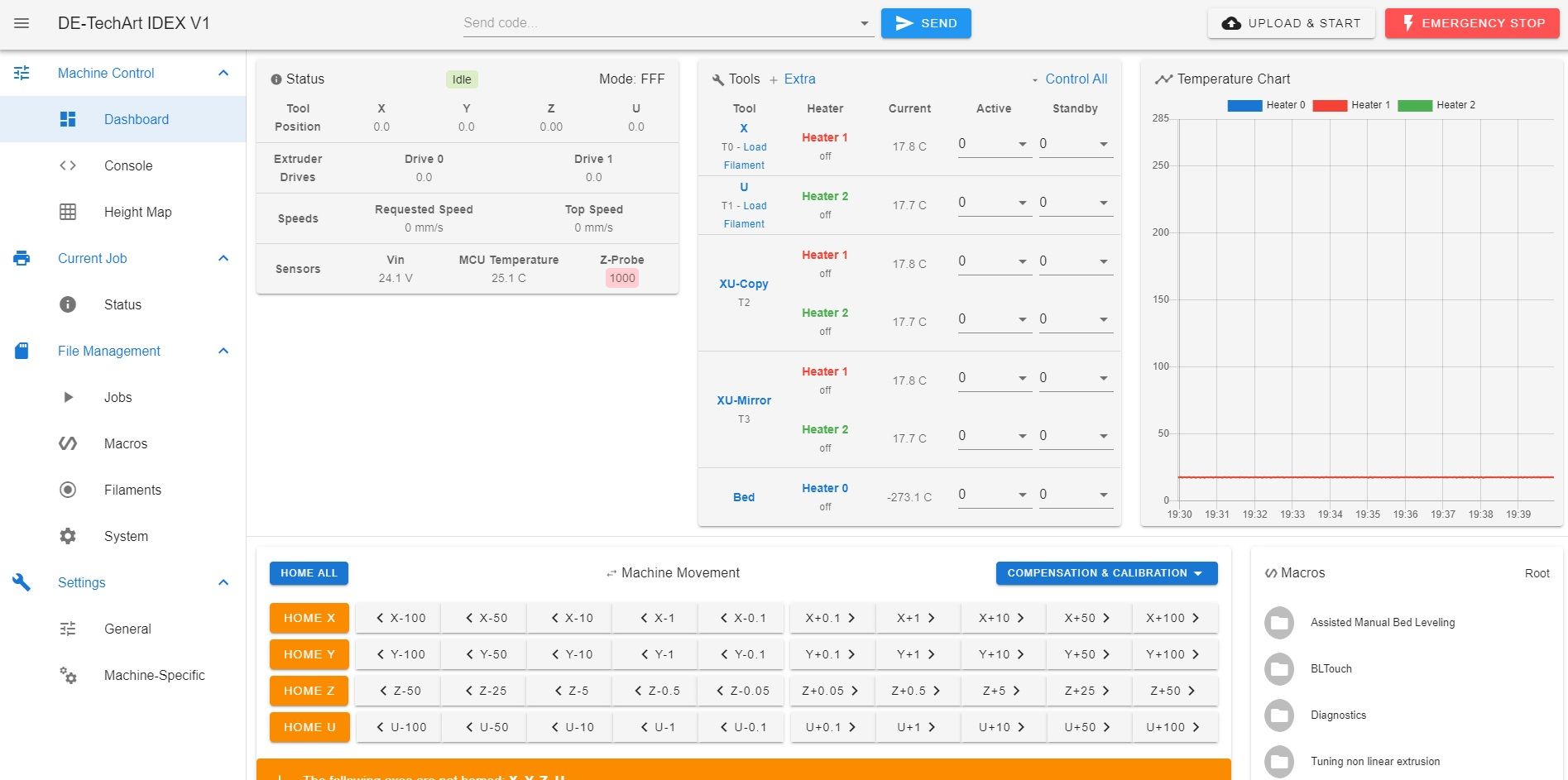The width and height of the screenshot is (1568, 780).
Task: Toggle Bed Heater 0 on or off
Action: point(825,488)
